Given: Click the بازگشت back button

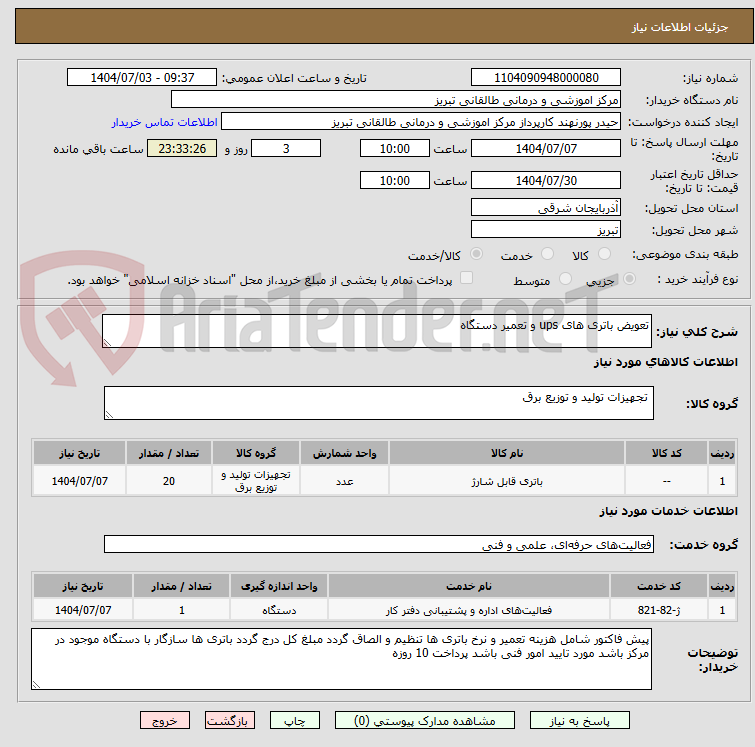Looking at the screenshot, I should tap(230, 721).
